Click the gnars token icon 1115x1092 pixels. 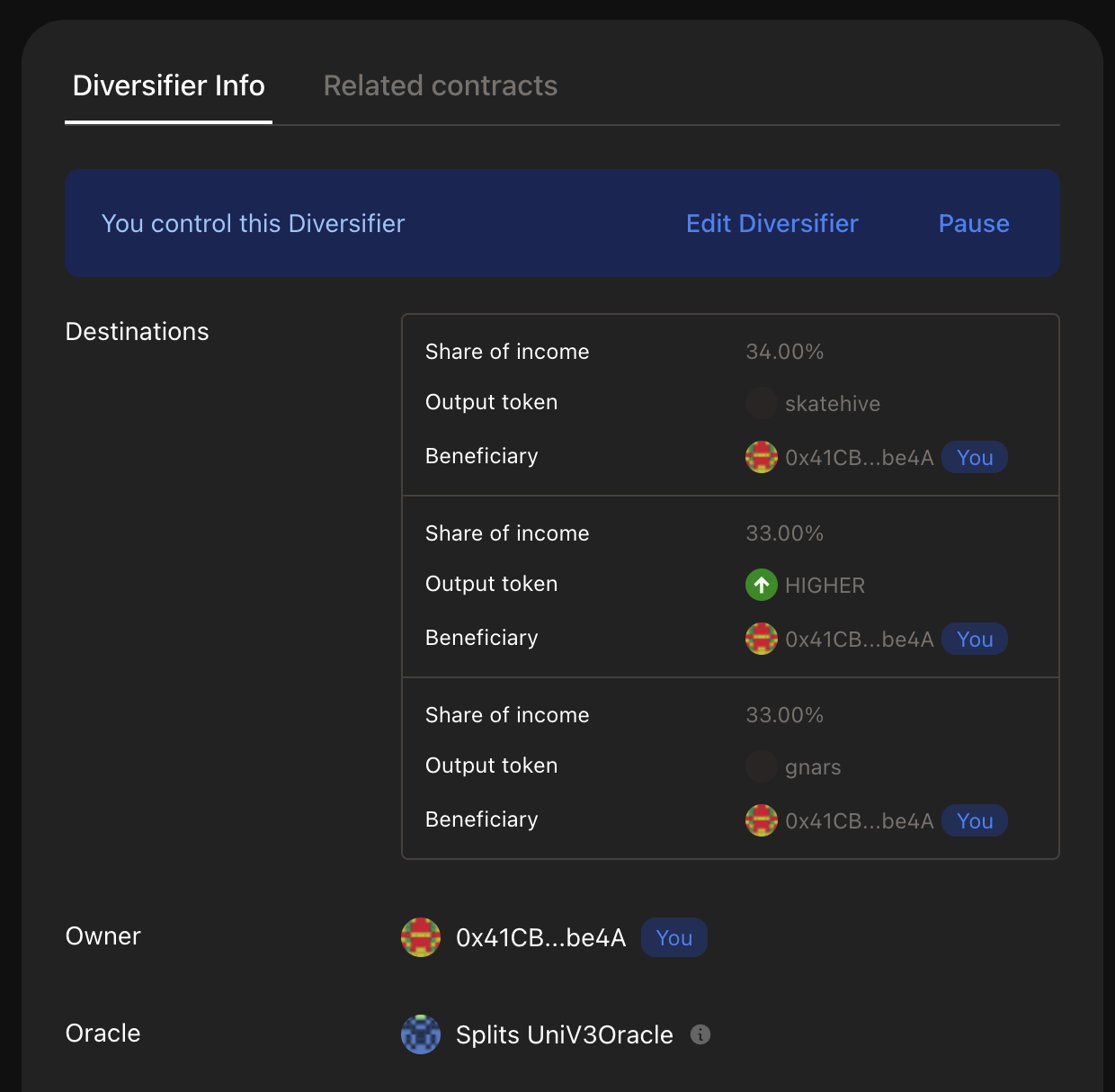761,766
